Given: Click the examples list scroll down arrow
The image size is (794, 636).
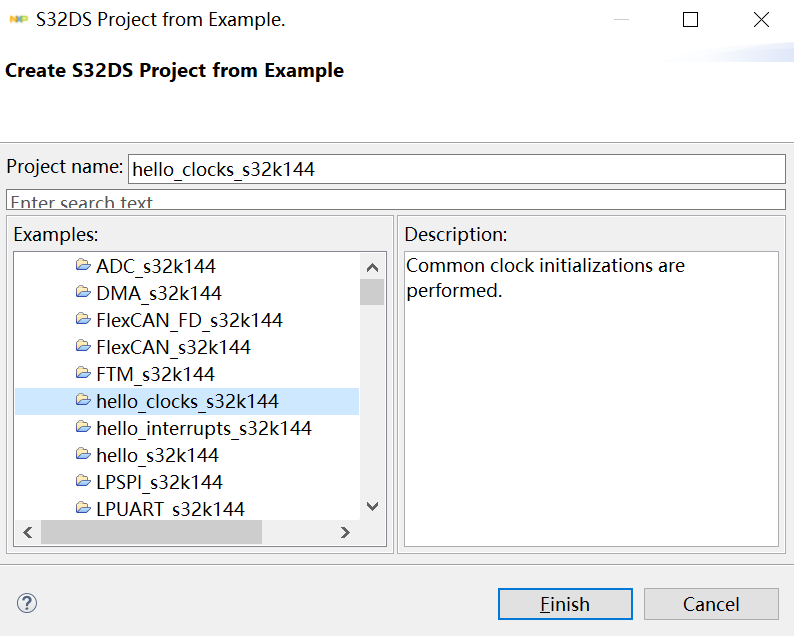Looking at the screenshot, I should point(372,507).
